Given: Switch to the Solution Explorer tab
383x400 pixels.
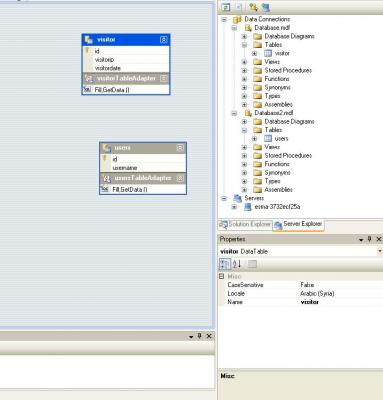Looking at the screenshot, I should pyautogui.click(x=245, y=225).
